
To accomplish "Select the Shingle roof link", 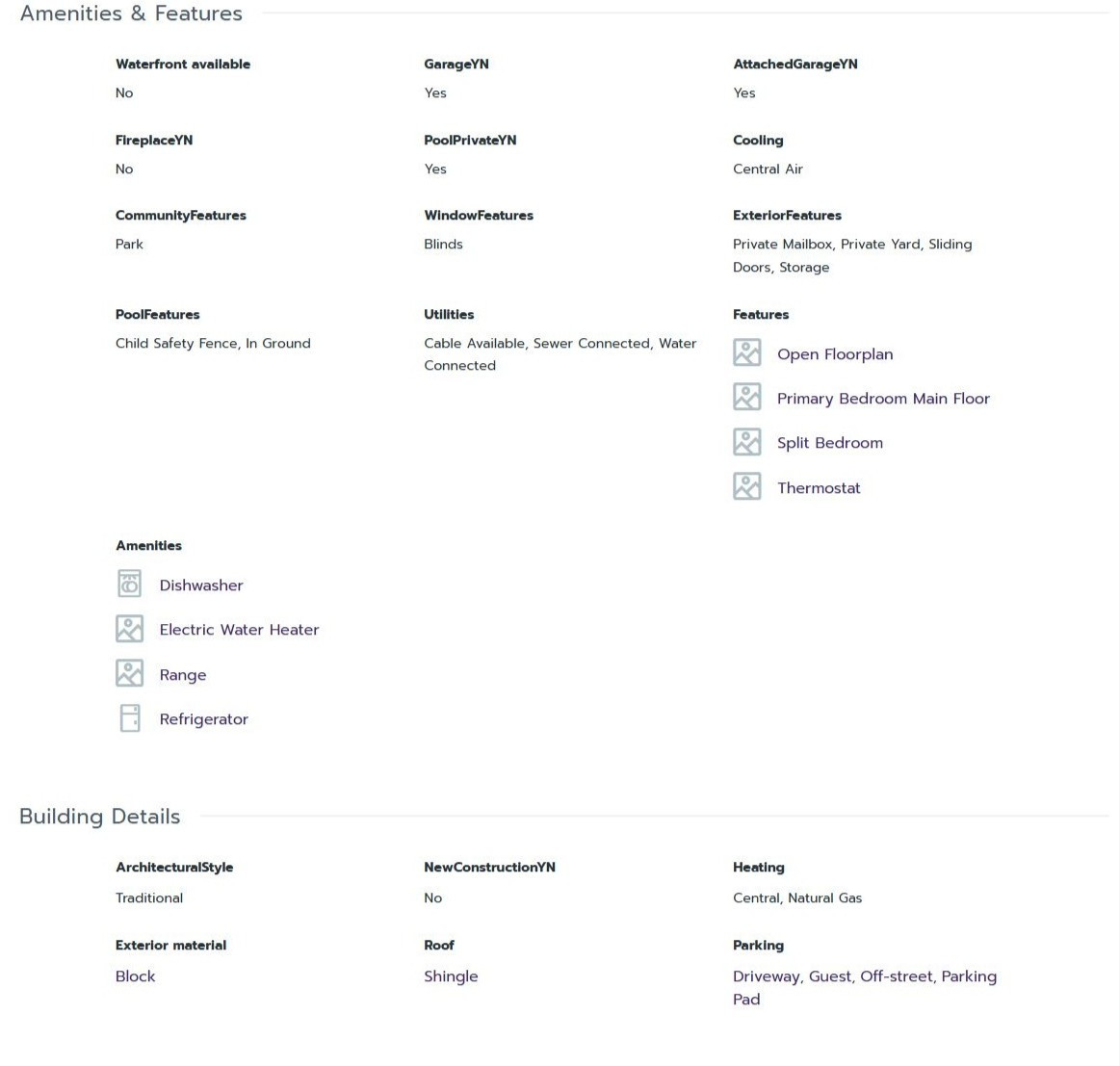I will (x=451, y=976).
